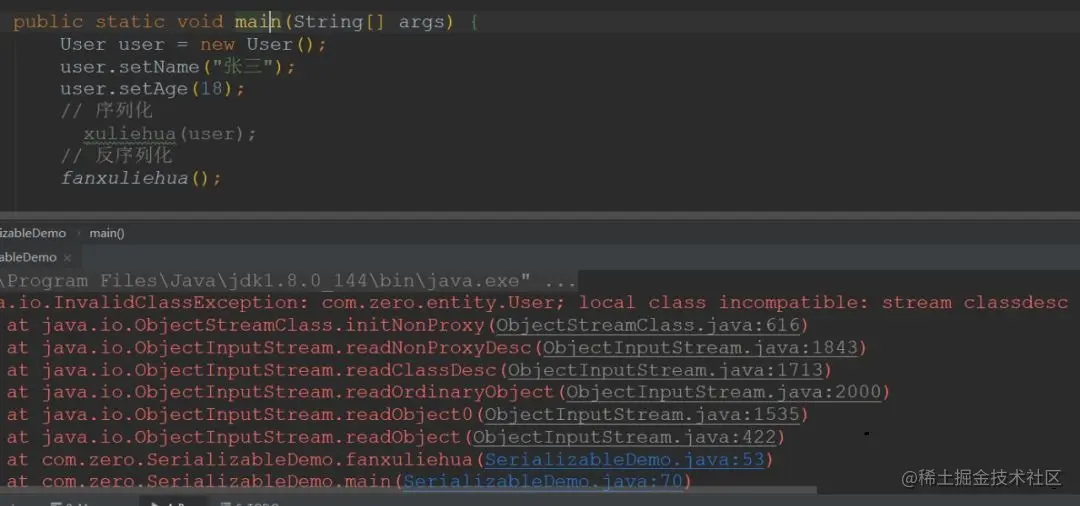Follow the ObjectInputStream.java:1843 link
The width and height of the screenshot is (1080, 506).
pyautogui.click(x=700, y=348)
